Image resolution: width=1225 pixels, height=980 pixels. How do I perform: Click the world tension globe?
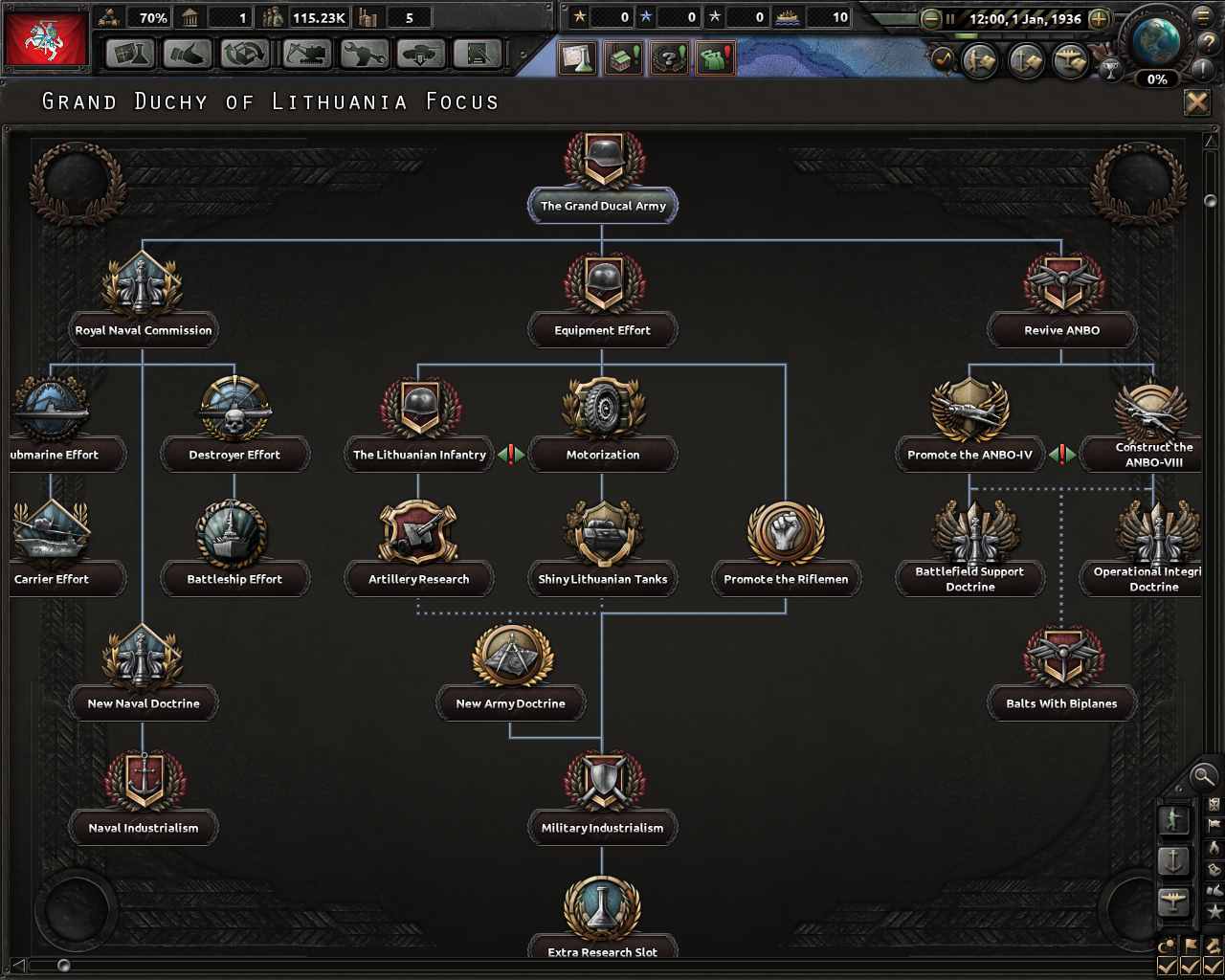[1155, 39]
